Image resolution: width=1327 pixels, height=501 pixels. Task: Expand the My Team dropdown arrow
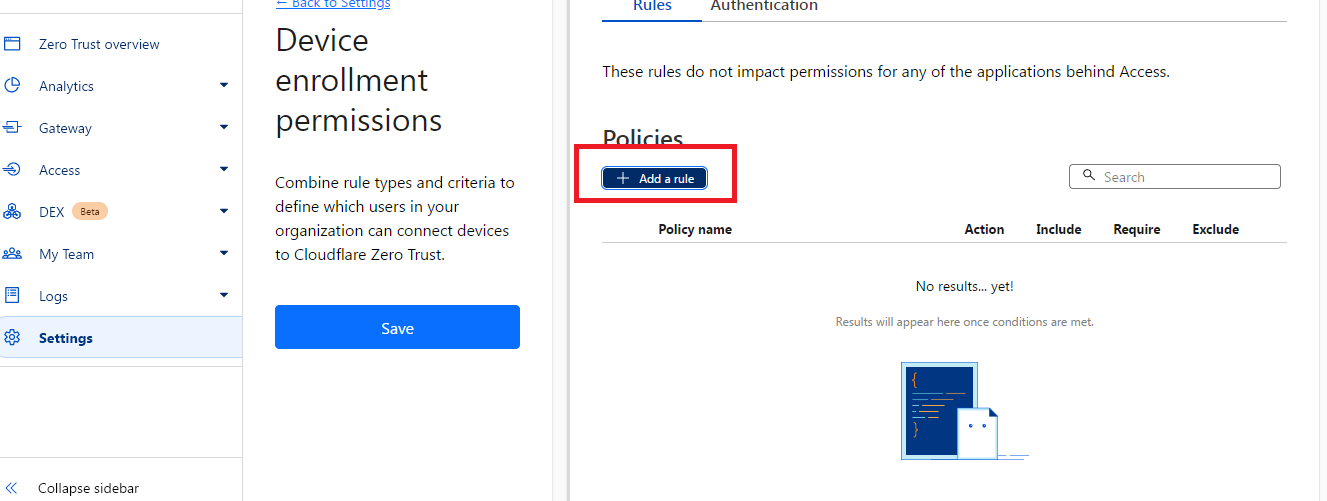[224, 254]
